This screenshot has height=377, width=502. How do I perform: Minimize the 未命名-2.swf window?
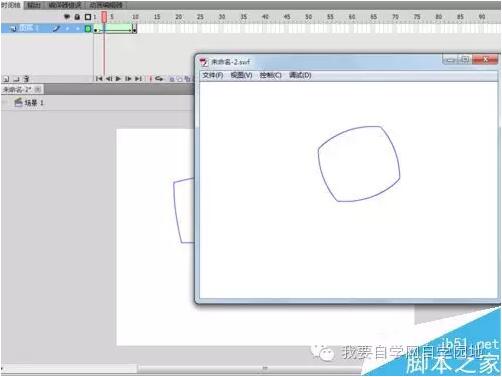point(450,60)
